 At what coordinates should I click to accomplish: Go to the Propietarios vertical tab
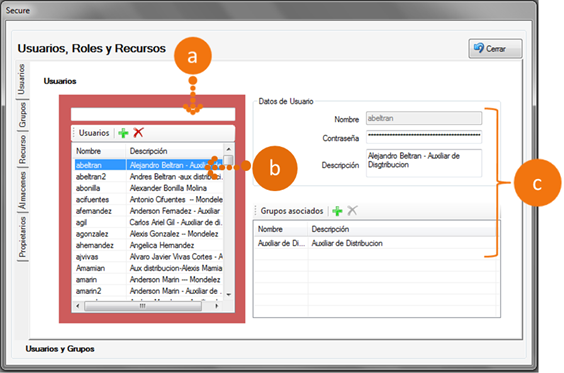pyautogui.click(x=22, y=237)
